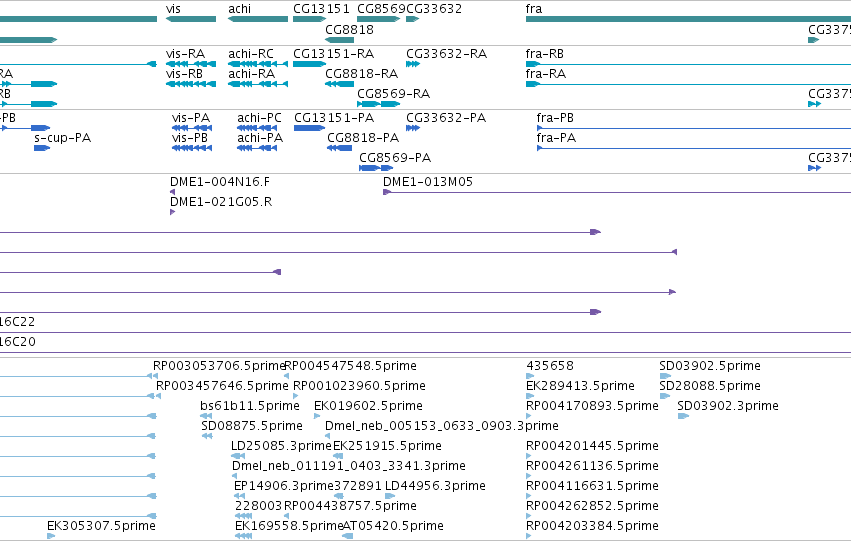Click the RP004261136.5prime EST label

(x=592, y=466)
